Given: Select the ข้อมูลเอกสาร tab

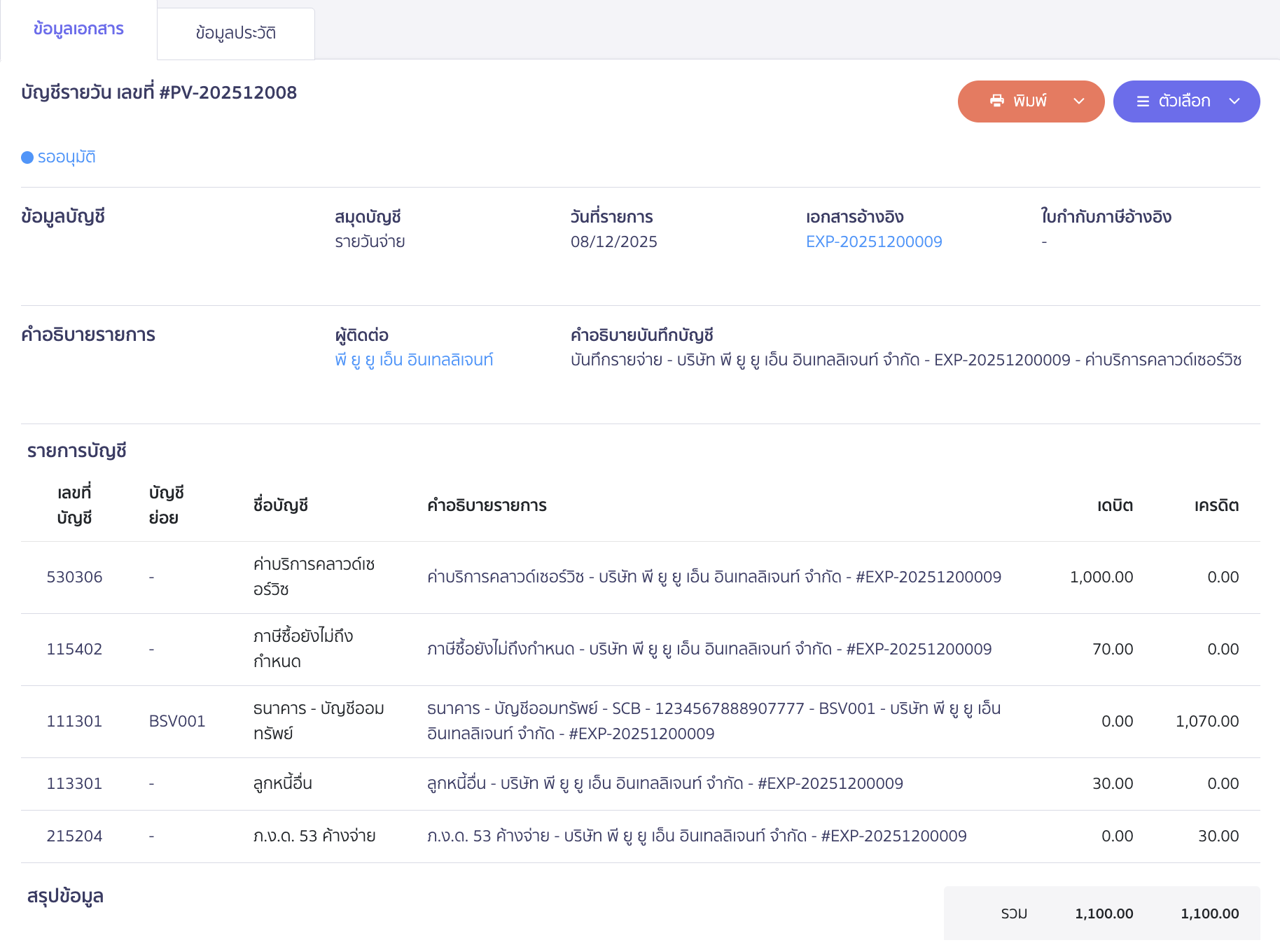Looking at the screenshot, I should (78, 29).
